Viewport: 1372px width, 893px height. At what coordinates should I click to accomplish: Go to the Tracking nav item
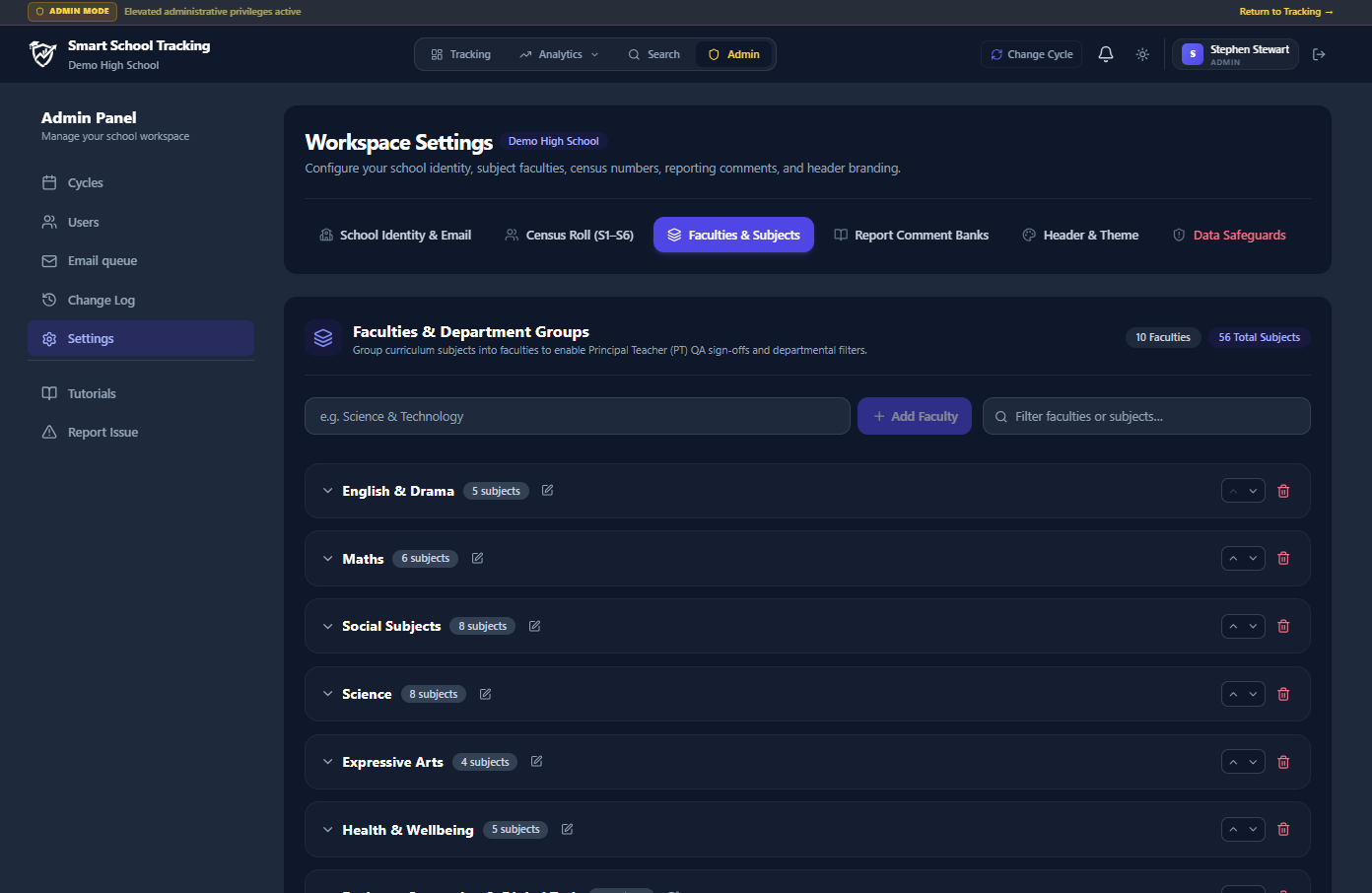coord(460,54)
